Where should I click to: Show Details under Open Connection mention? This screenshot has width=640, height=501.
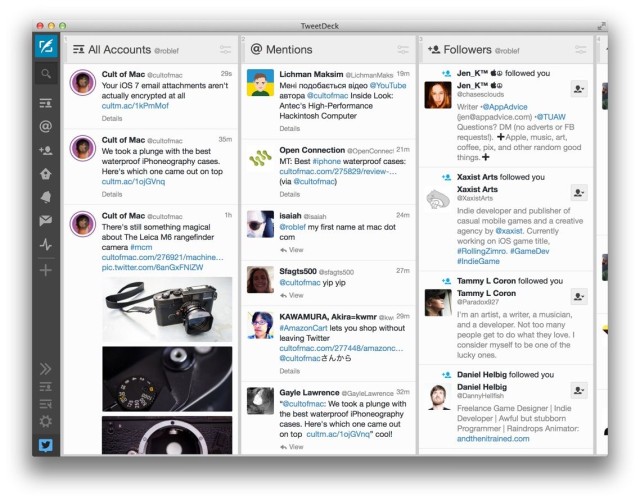pyautogui.click(x=290, y=194)
